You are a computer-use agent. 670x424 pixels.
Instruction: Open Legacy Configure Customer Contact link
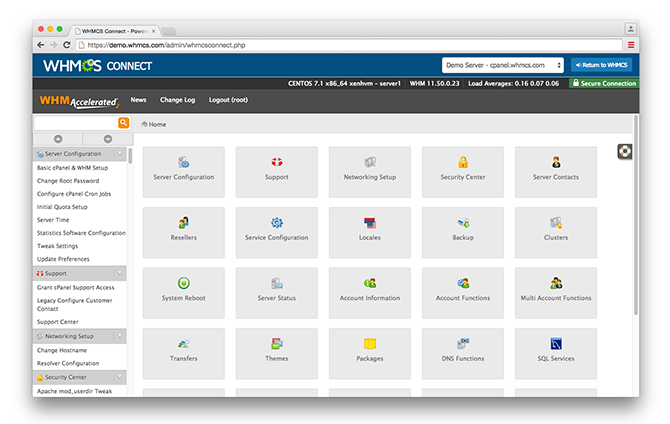(x=74, y=305)
